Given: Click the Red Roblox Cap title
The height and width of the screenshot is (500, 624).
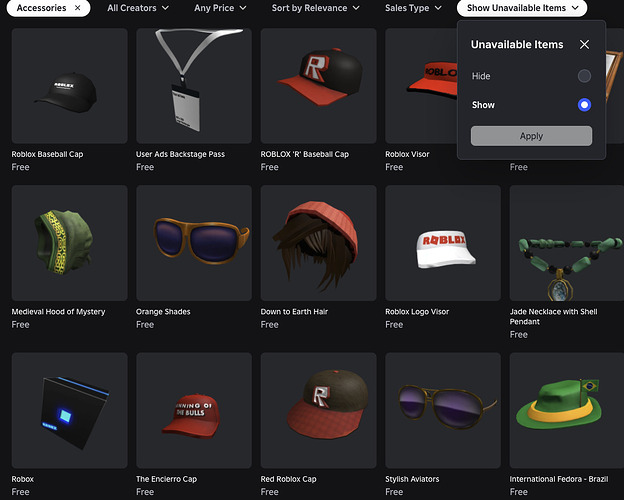Looking at the screenshot, I should [289, 479].
